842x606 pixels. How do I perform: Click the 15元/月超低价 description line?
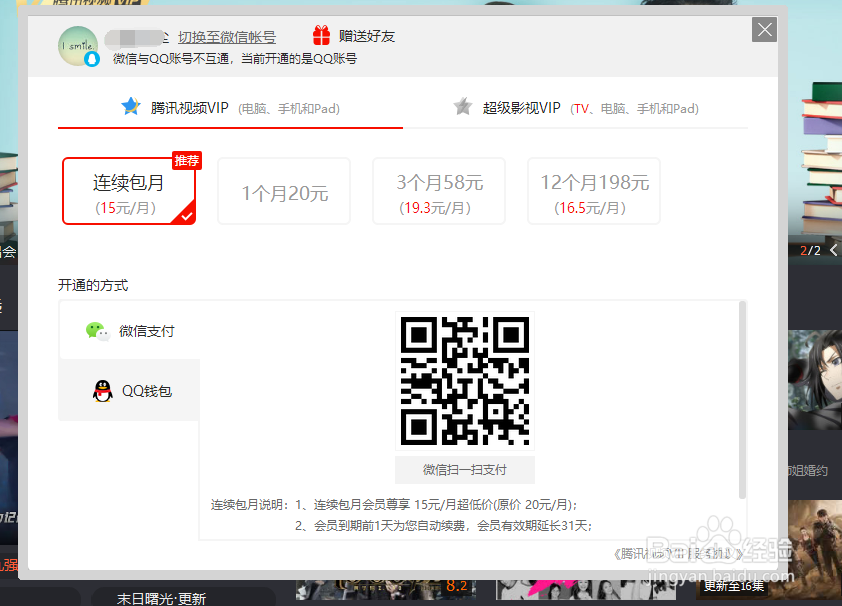pyautogui.click(x=436, y=505)
